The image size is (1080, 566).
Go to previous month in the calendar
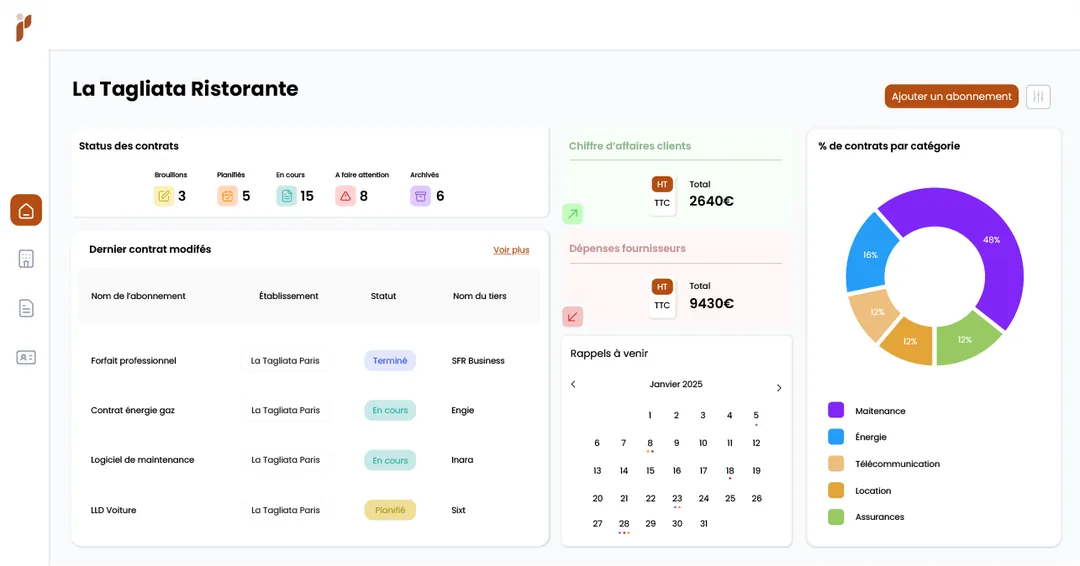pos(573,384)
